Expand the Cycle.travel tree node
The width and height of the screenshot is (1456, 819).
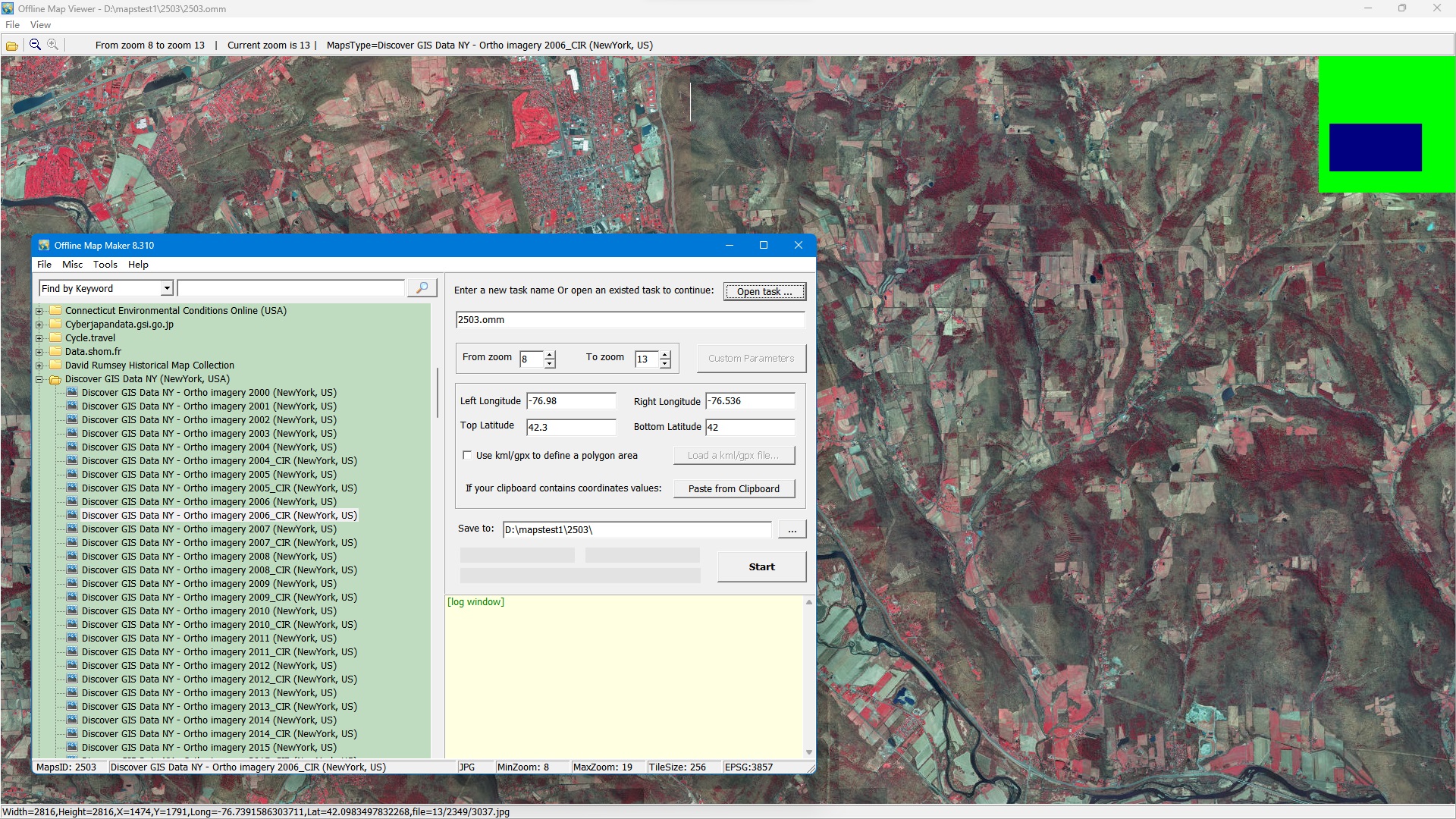tap(39, 338)
